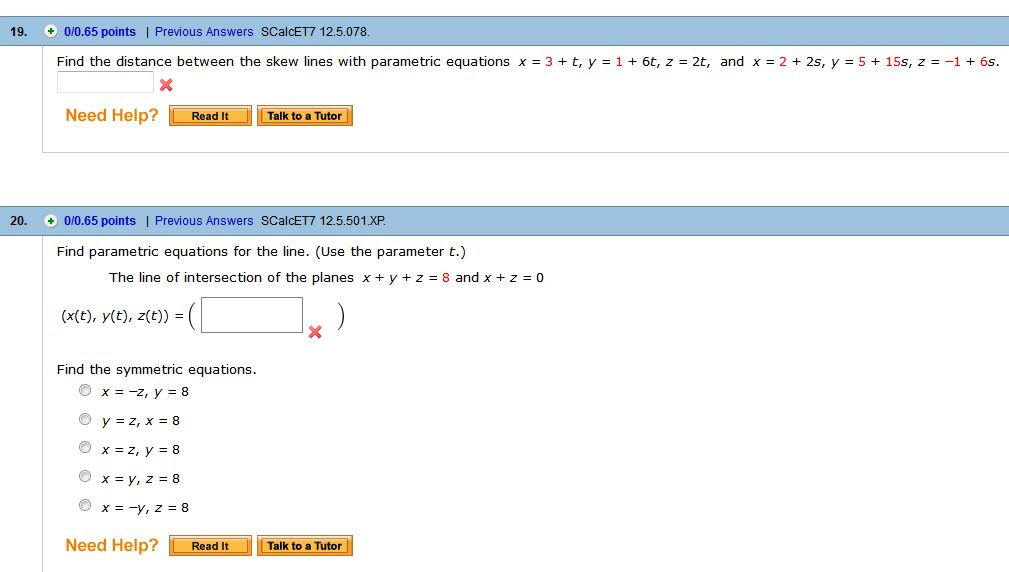Click red X mark beside parametric answer box
This screenshot has width=1009, height=572.
(315, 332)
